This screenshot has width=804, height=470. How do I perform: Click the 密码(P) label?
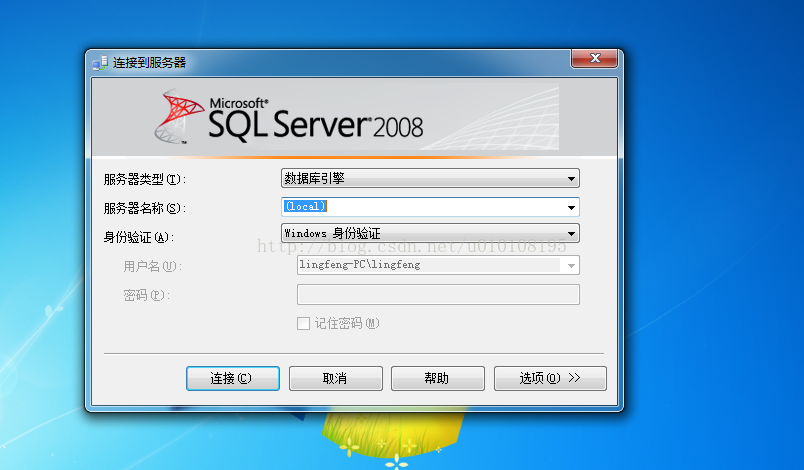pos(147,295)
